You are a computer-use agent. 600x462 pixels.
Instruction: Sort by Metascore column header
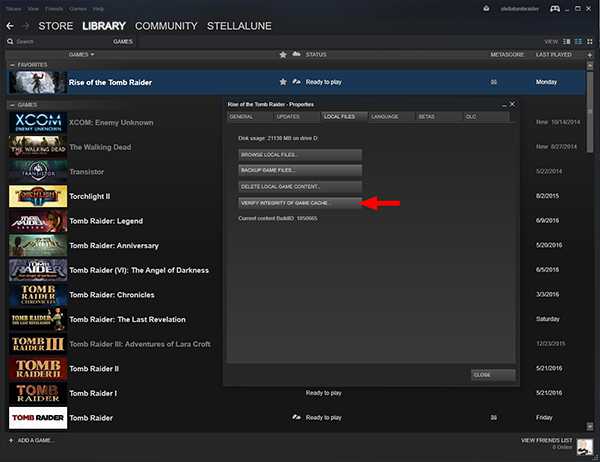click(507, 55)
